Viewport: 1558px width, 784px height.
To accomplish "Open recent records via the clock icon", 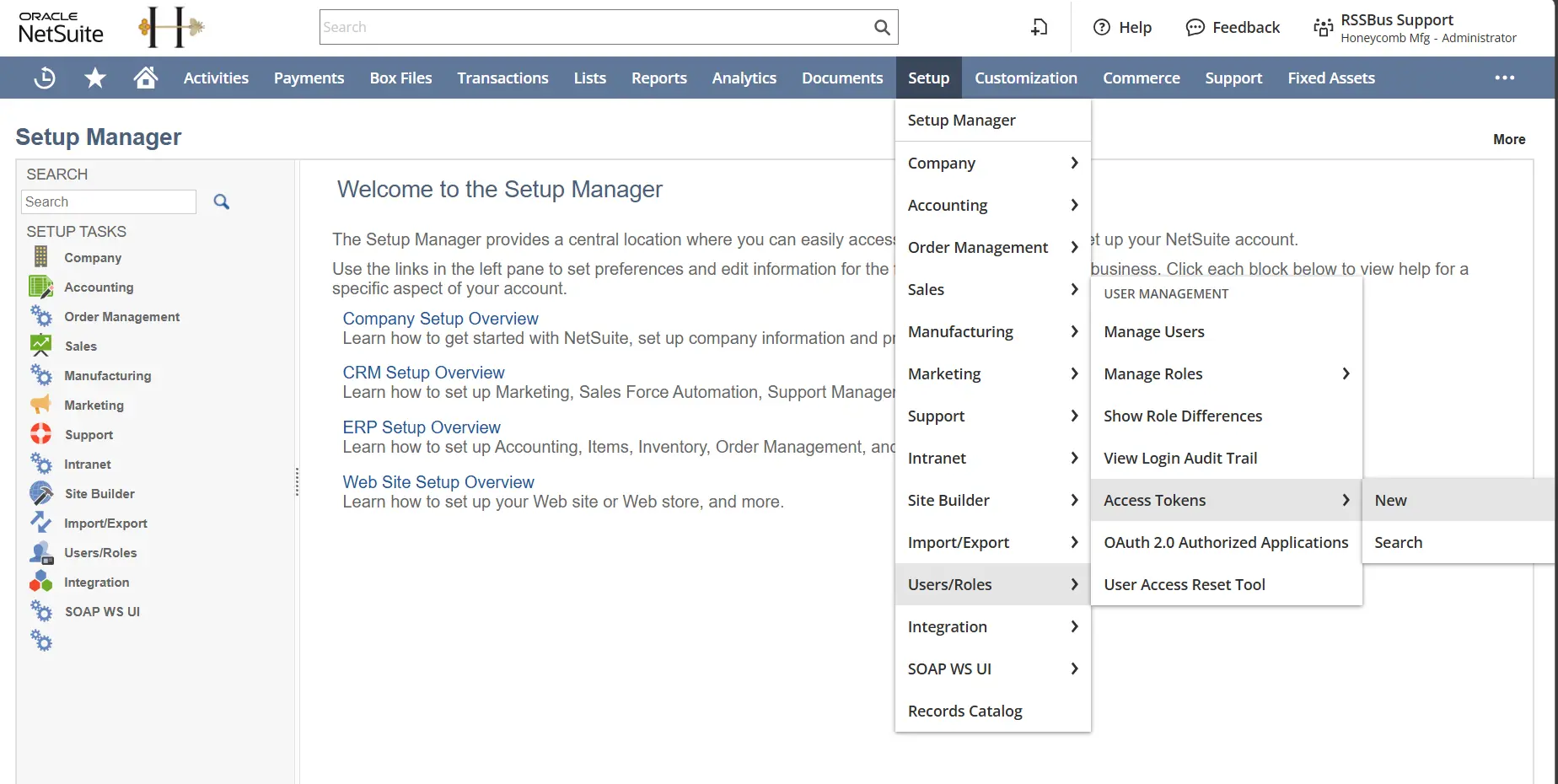I will pos(44,77).
